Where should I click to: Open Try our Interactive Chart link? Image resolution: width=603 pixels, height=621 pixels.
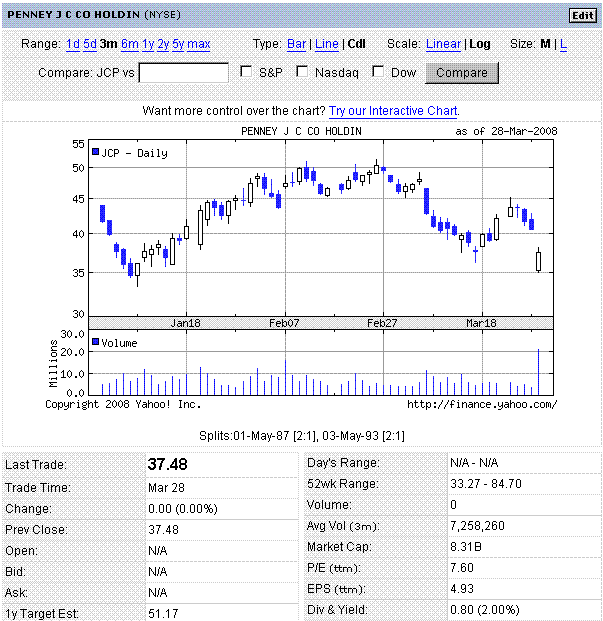point(394,110)
